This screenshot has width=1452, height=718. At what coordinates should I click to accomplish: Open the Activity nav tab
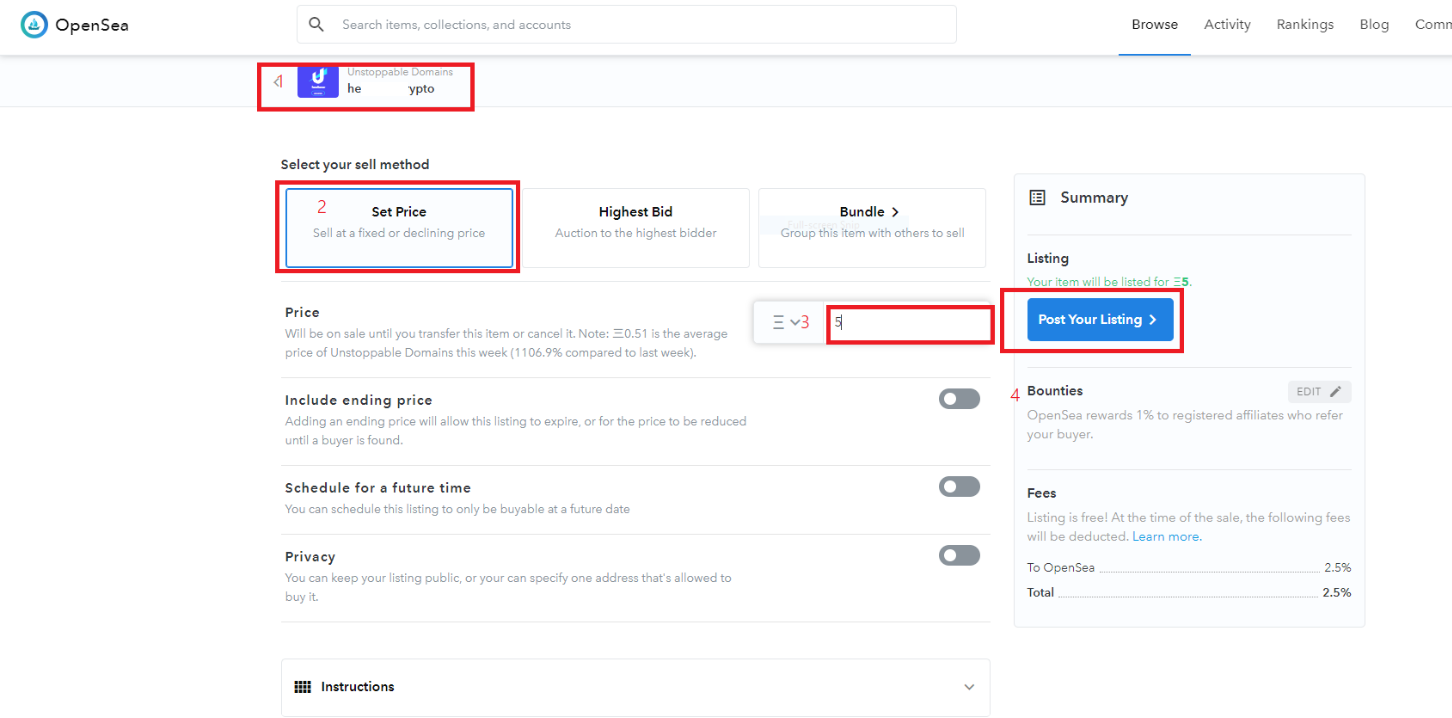click(x=1227, y=25)
